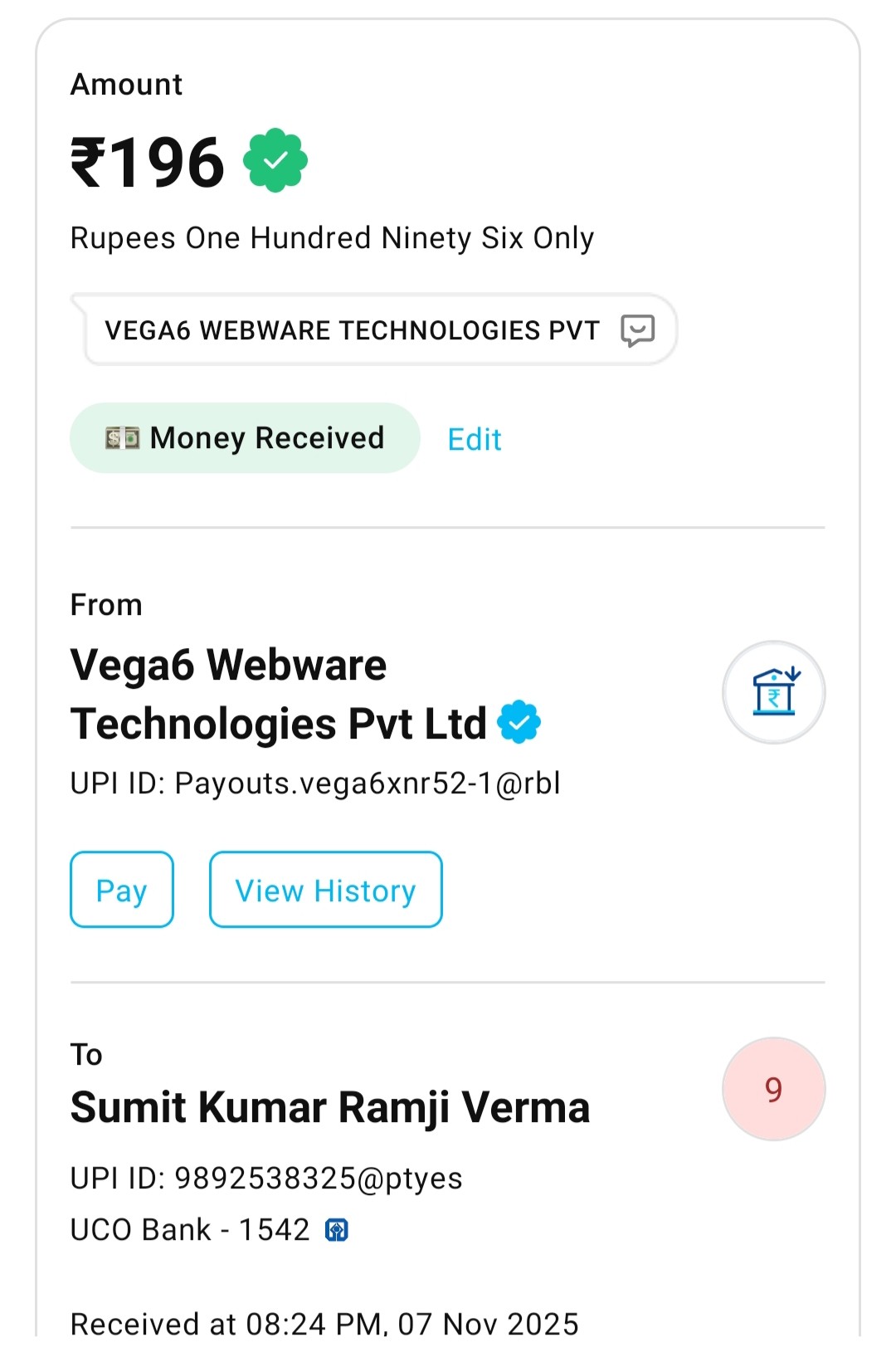896x1347 pixels.
Task: Click the green verified badge beside ₹196
Action: (275, 160)
